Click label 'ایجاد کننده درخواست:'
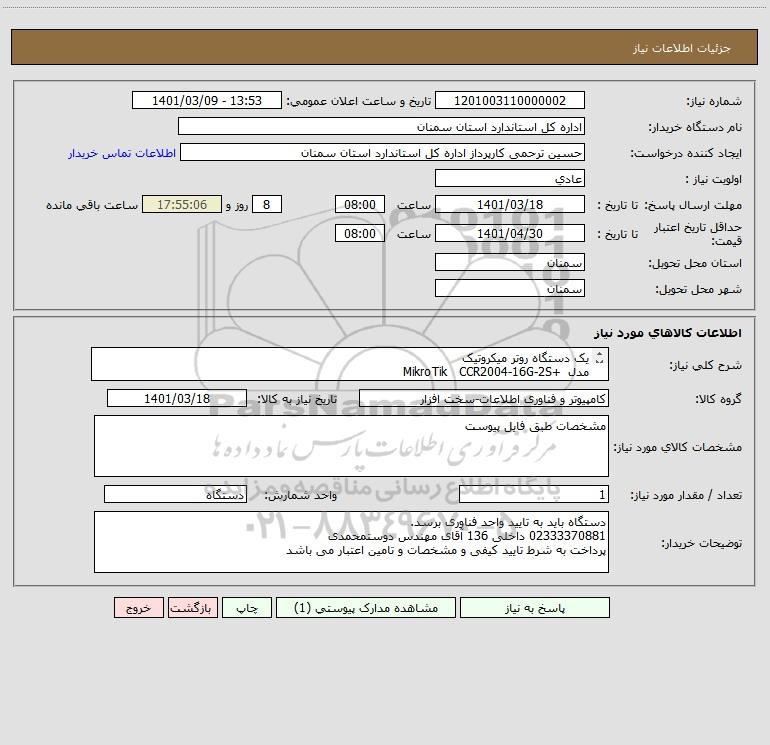The width and height of the screenshot is (770, 745). [686, 153]
